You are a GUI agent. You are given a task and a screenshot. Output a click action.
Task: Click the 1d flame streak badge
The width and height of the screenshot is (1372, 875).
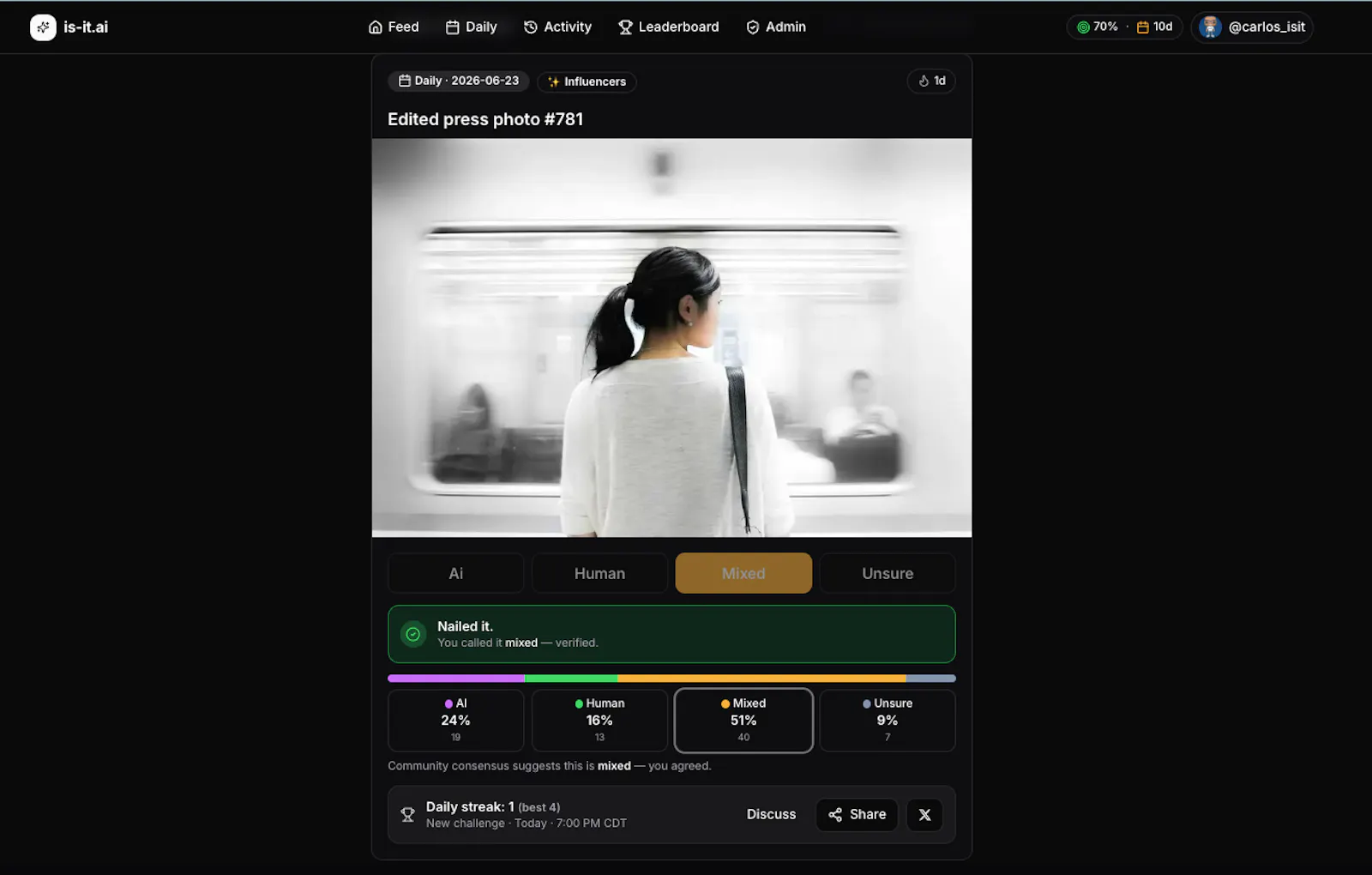931,81
